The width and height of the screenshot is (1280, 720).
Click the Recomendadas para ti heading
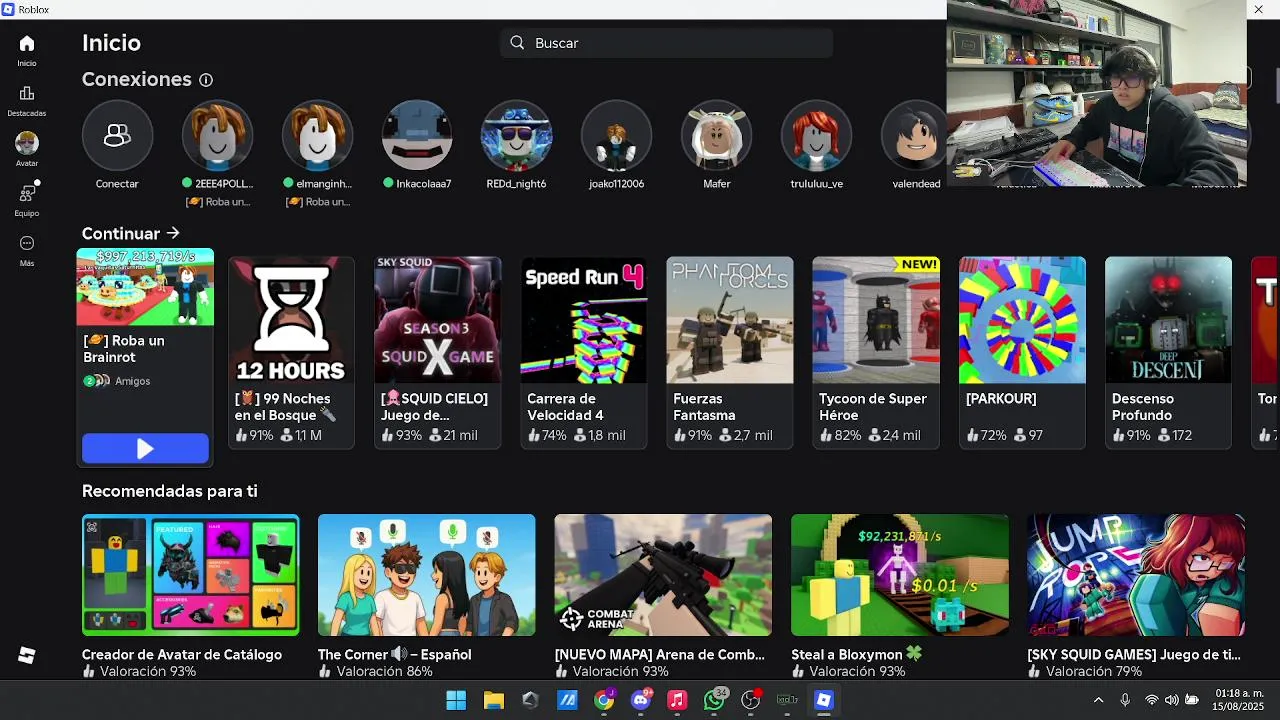[x=170, y=491]
